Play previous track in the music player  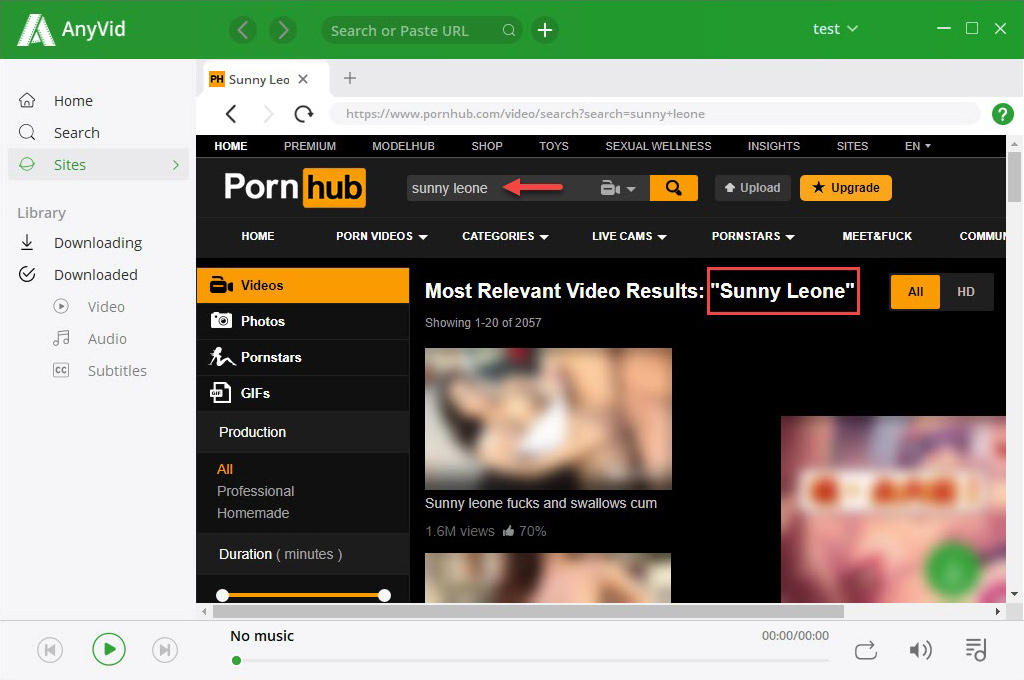coord(50,650)
